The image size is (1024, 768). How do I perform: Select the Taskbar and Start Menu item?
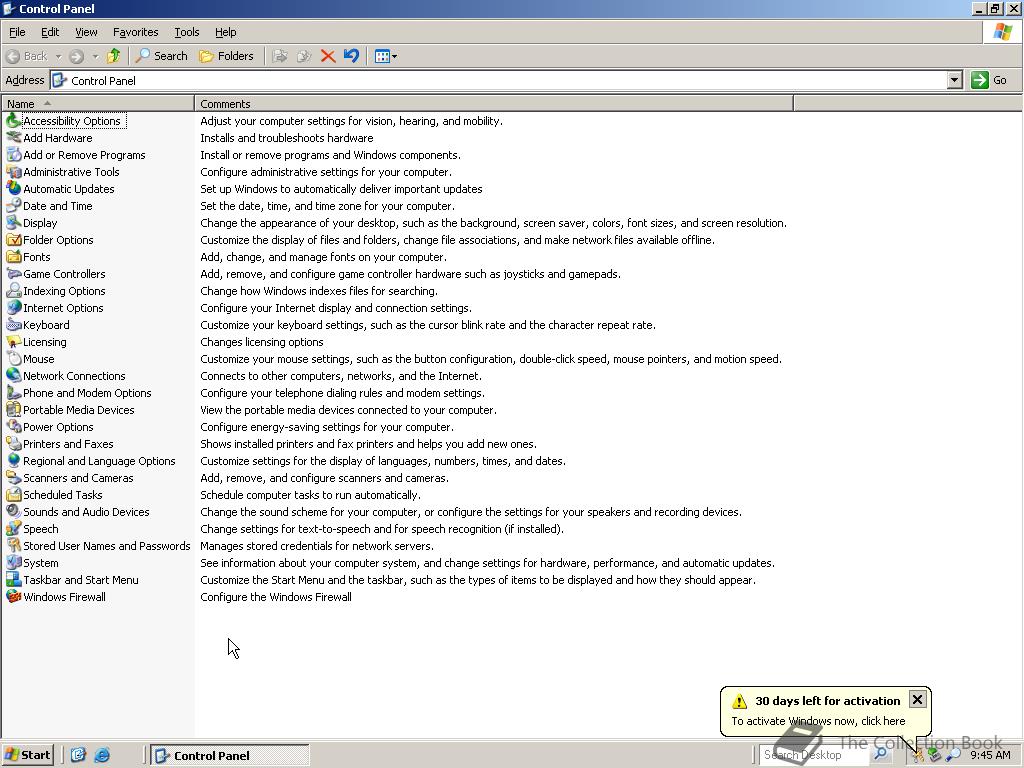(80, 579)
